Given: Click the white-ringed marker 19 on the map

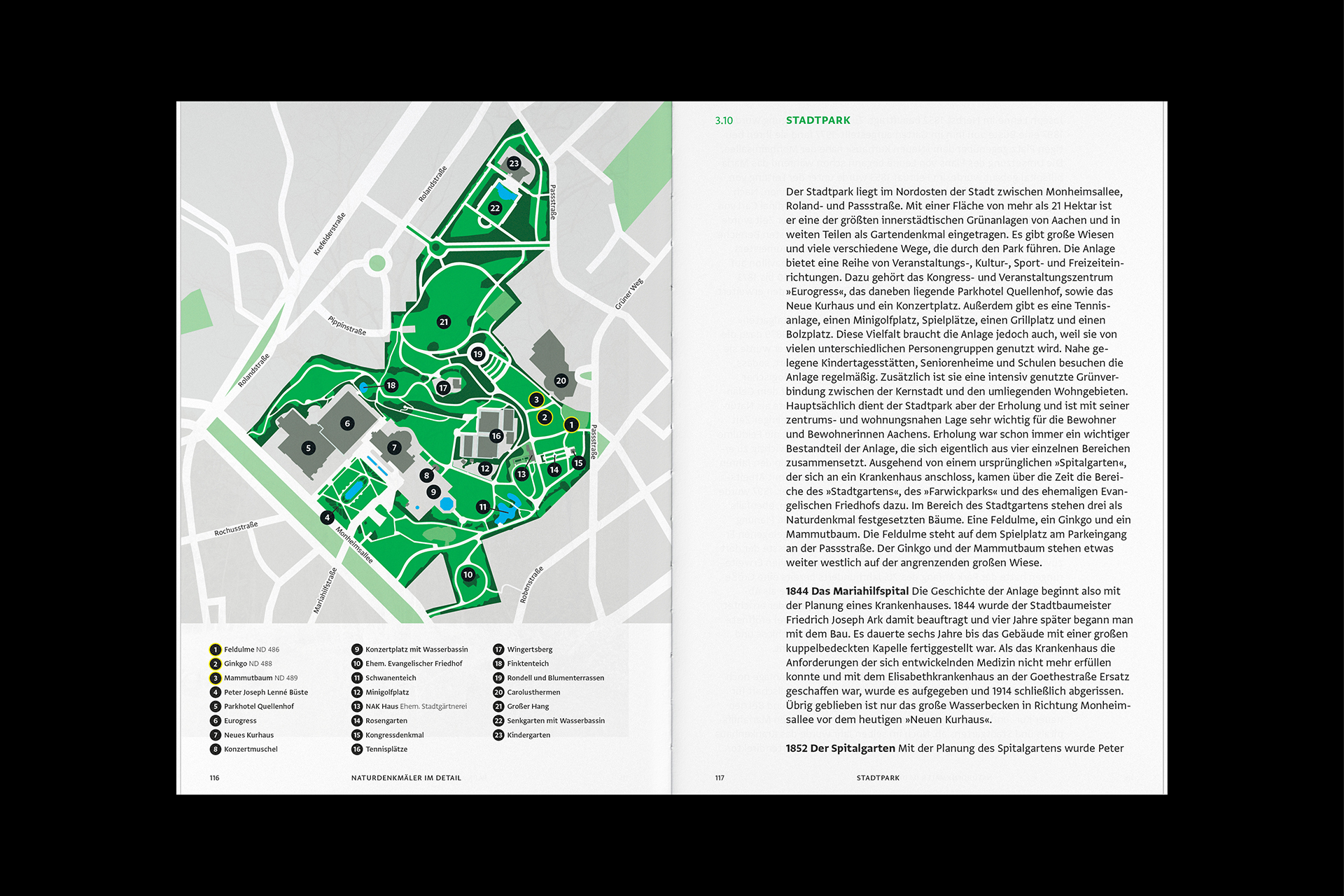Looking at the screenshot, I should [x=478, y=354].
